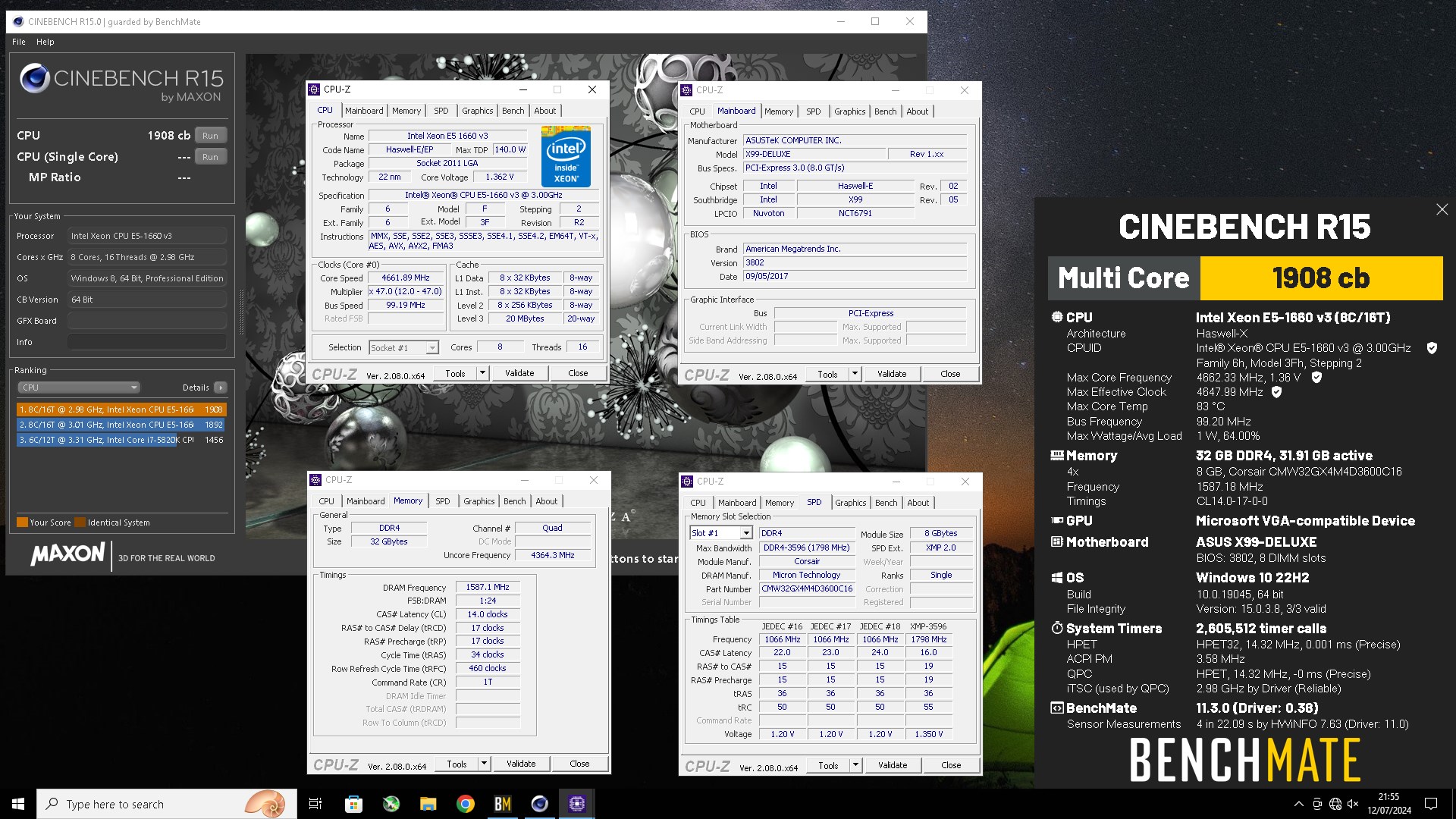Click the Max Effective Clock verified shield
This screenshot has height=819, width=1456.
click(1276, 392)
